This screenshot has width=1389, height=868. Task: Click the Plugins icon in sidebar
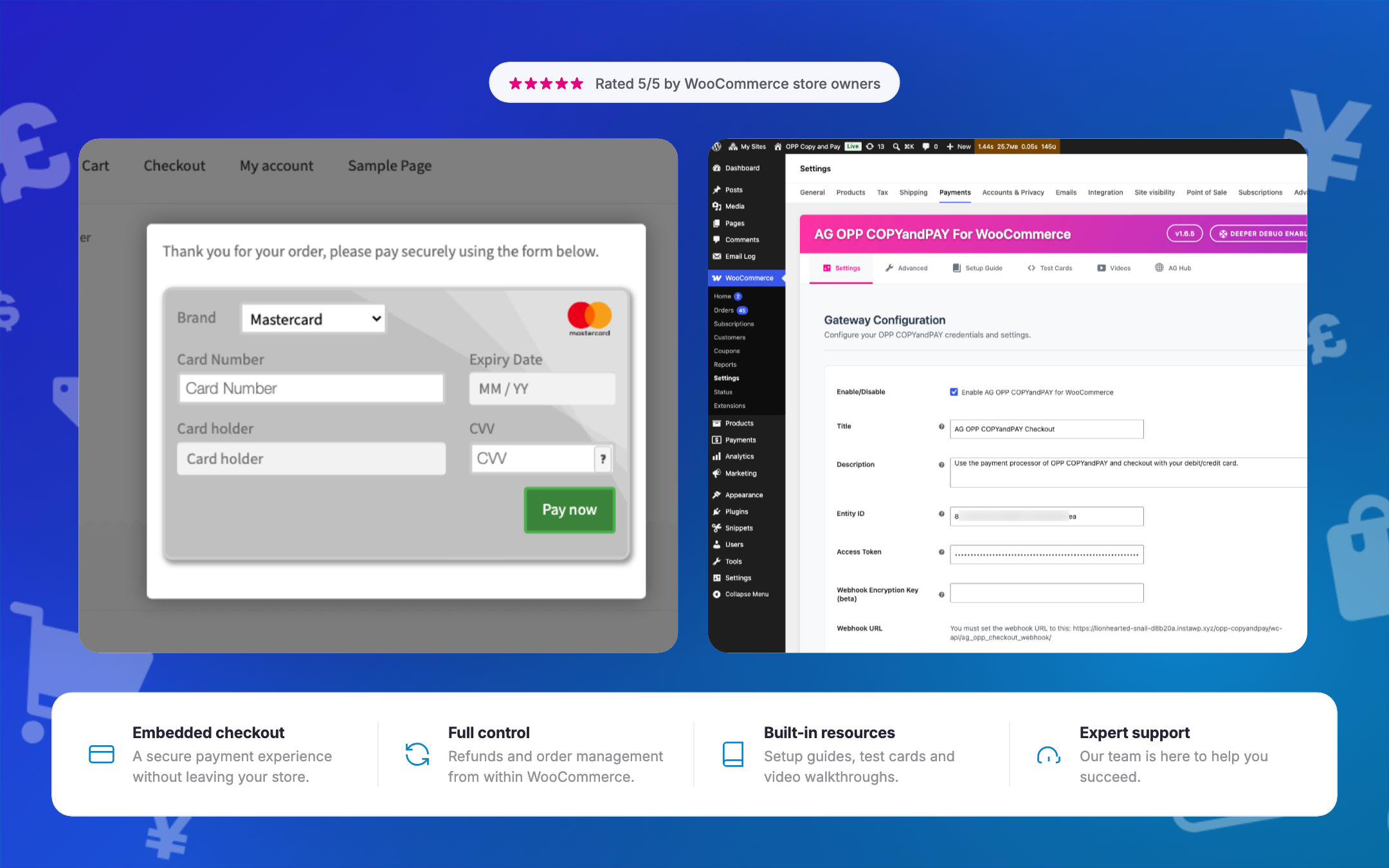717,511
